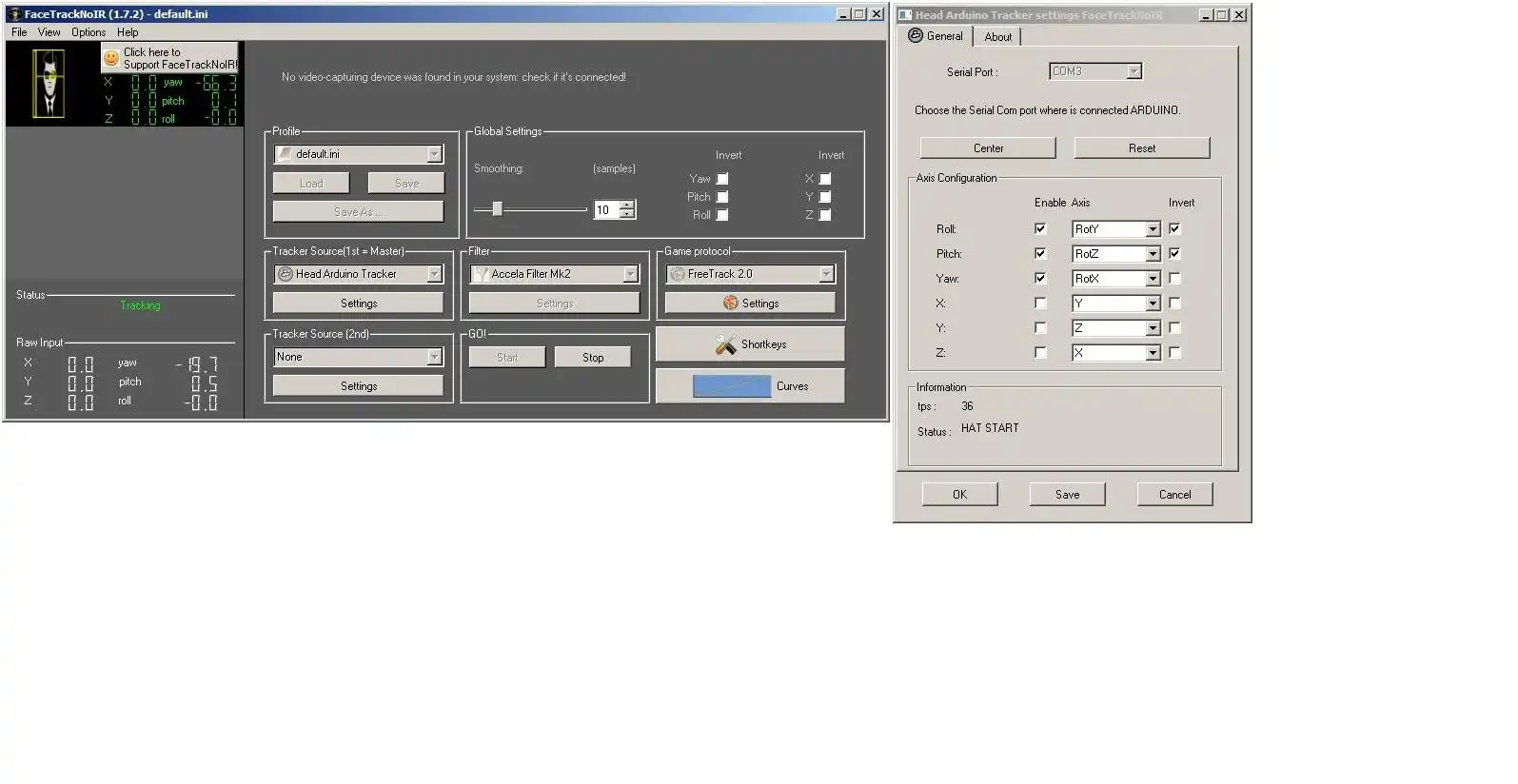Toggle the Invert Pitch checkbox in Global Settings
Image resolution: width=1518 pixels, height=784 pixels.
click(722, 197)
